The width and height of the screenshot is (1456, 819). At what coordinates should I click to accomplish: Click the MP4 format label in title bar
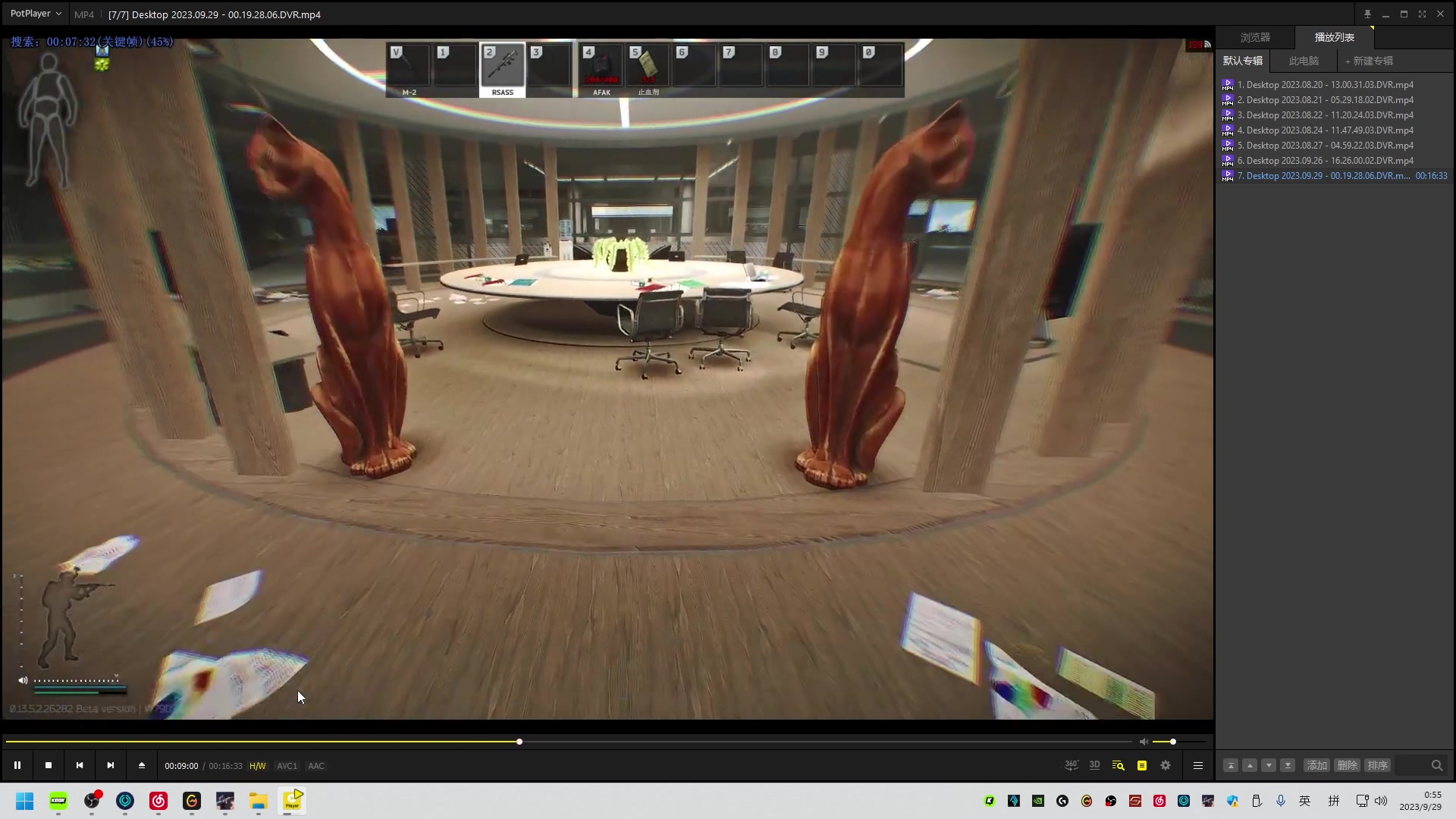click(x=84, y=14)
